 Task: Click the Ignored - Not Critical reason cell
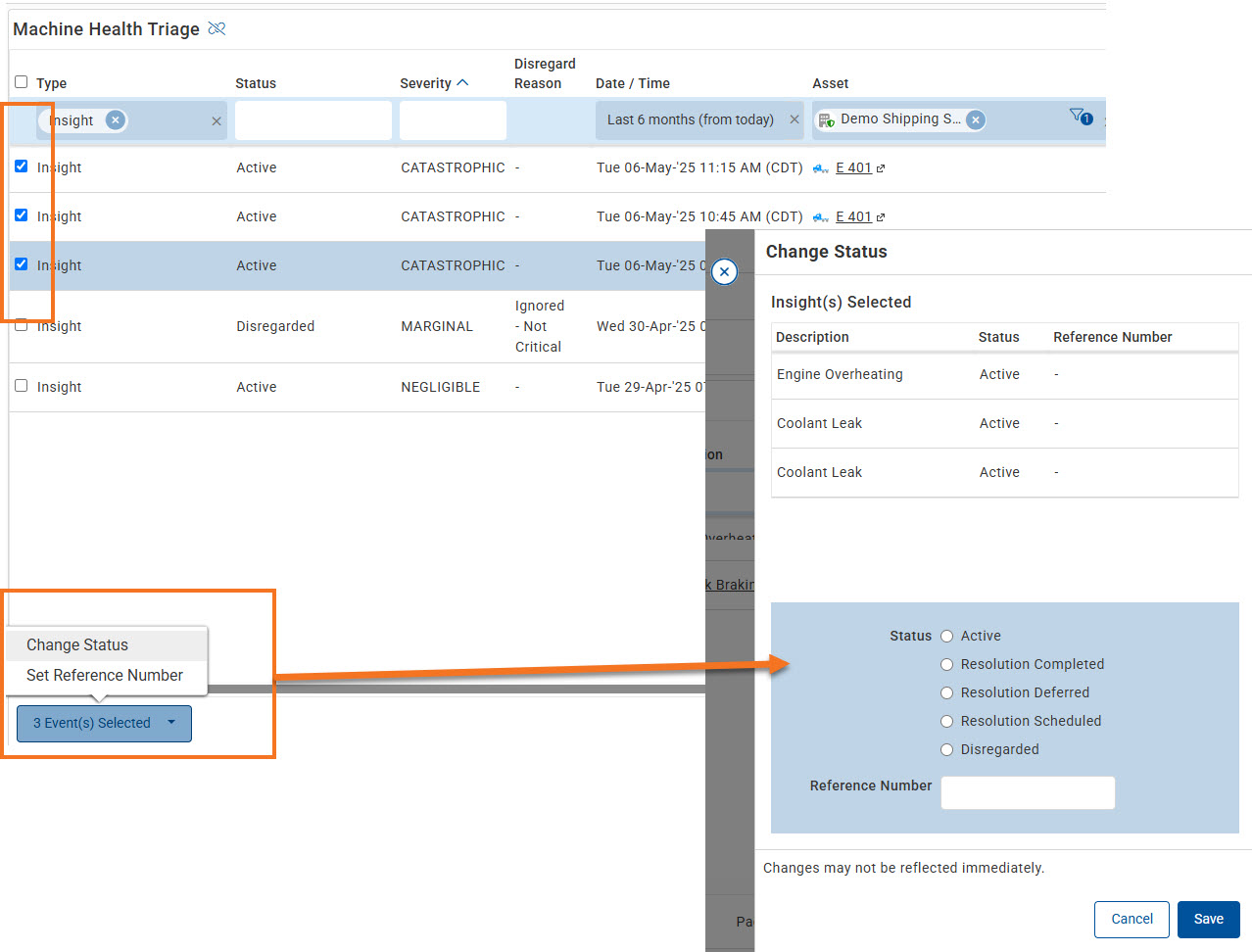click(539, 326)
